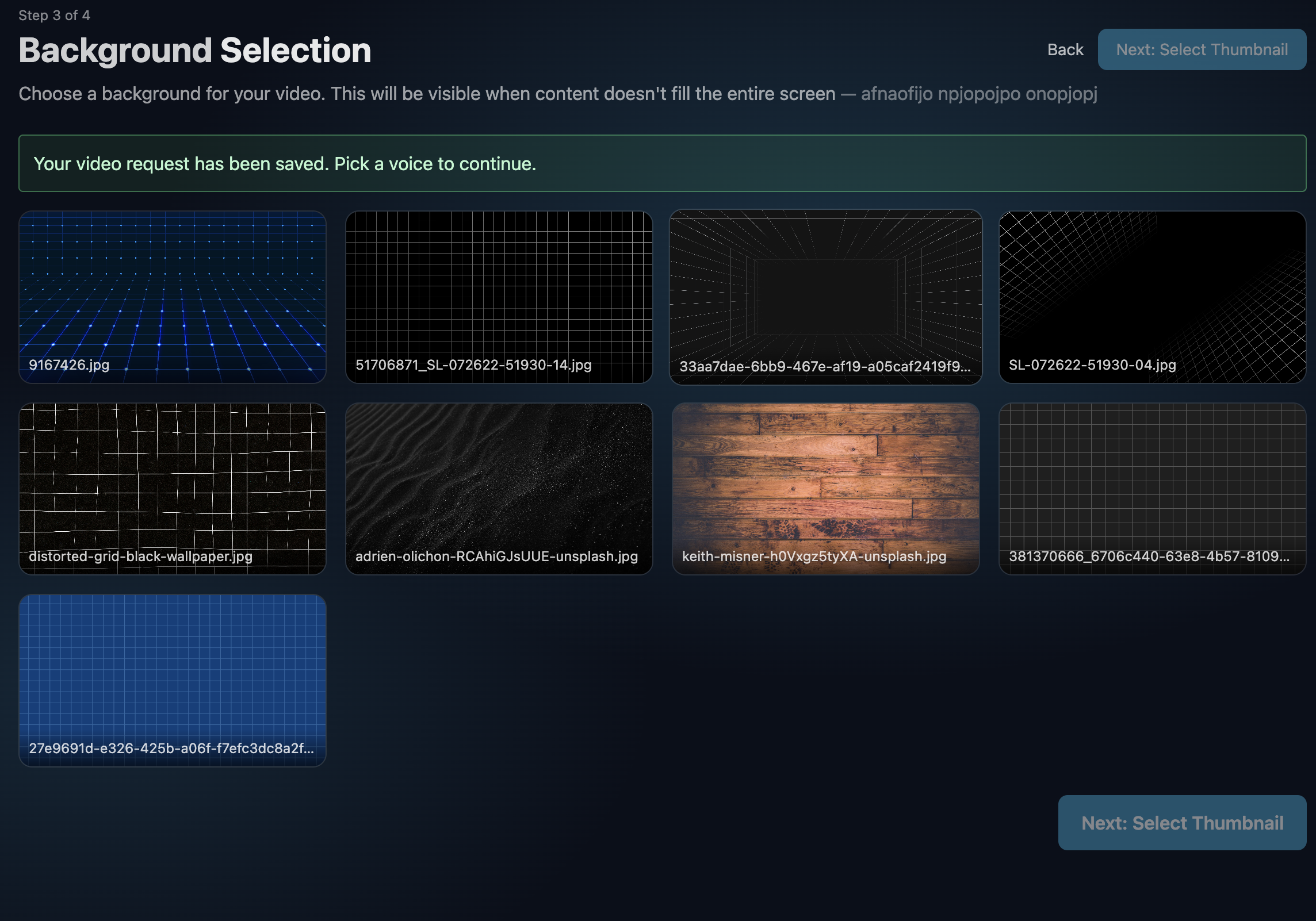Click the 9167426.jpg filename label
This screenshot has width=1316, height=921.
69,365
